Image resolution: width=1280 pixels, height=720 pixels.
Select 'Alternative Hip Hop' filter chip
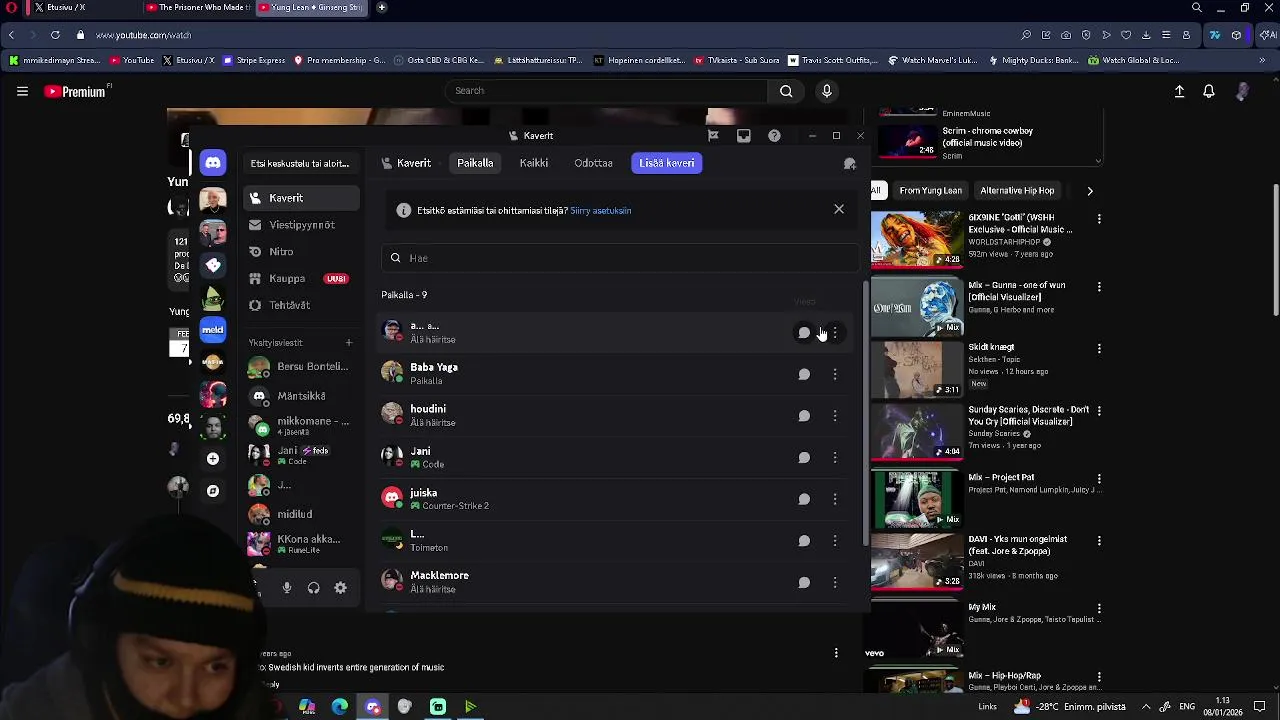click(1017, 190)
